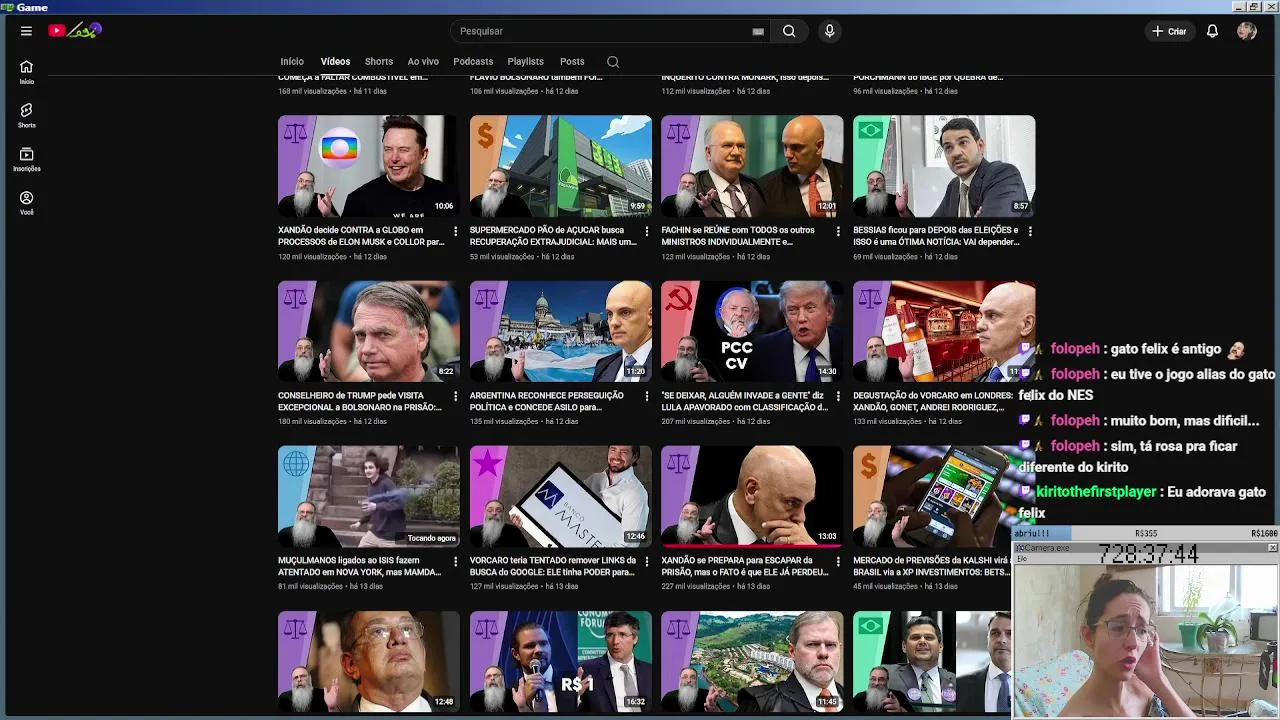The width and height of the screenshot is (1280, 720).
Task: Open title DEGUSTAÇÃO do VORCARO em LONDRES
Action: pyautogui.click(x=934, y=401)
